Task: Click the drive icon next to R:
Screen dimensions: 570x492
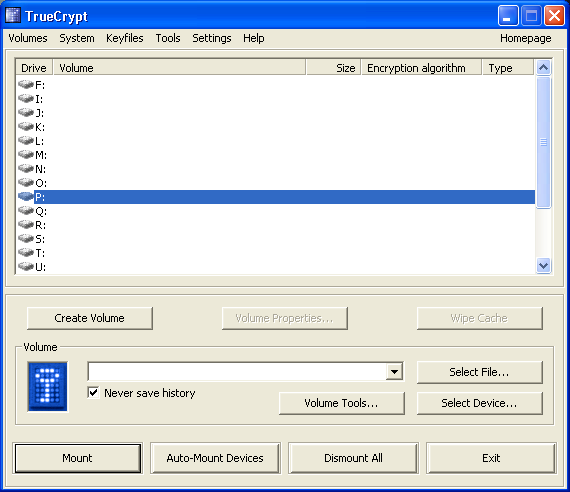Action: point(26,224)
